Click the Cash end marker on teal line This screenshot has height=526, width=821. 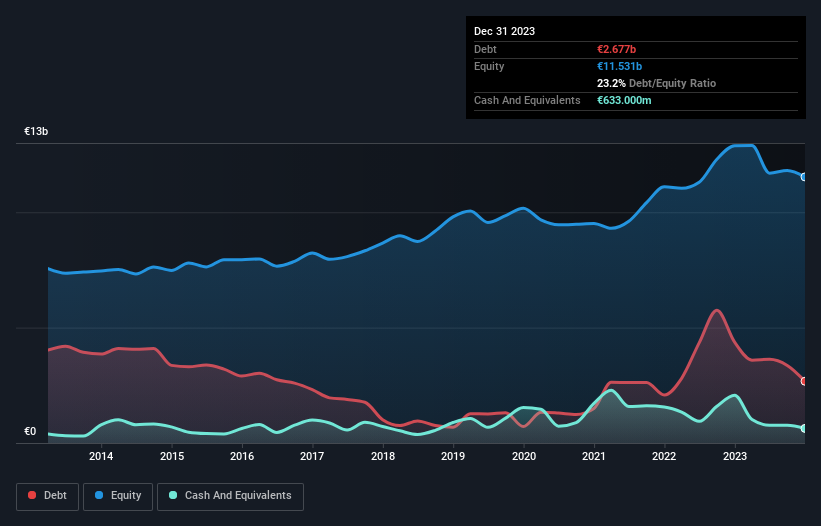pyautogui.click(x=804, y=428)
